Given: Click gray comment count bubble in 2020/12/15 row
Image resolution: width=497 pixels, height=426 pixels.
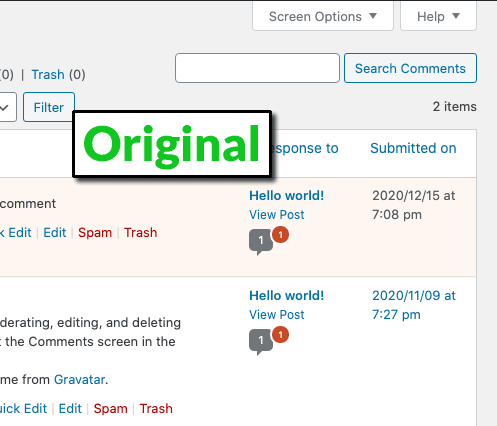Looking at the screenshot, I should (261, 241).
